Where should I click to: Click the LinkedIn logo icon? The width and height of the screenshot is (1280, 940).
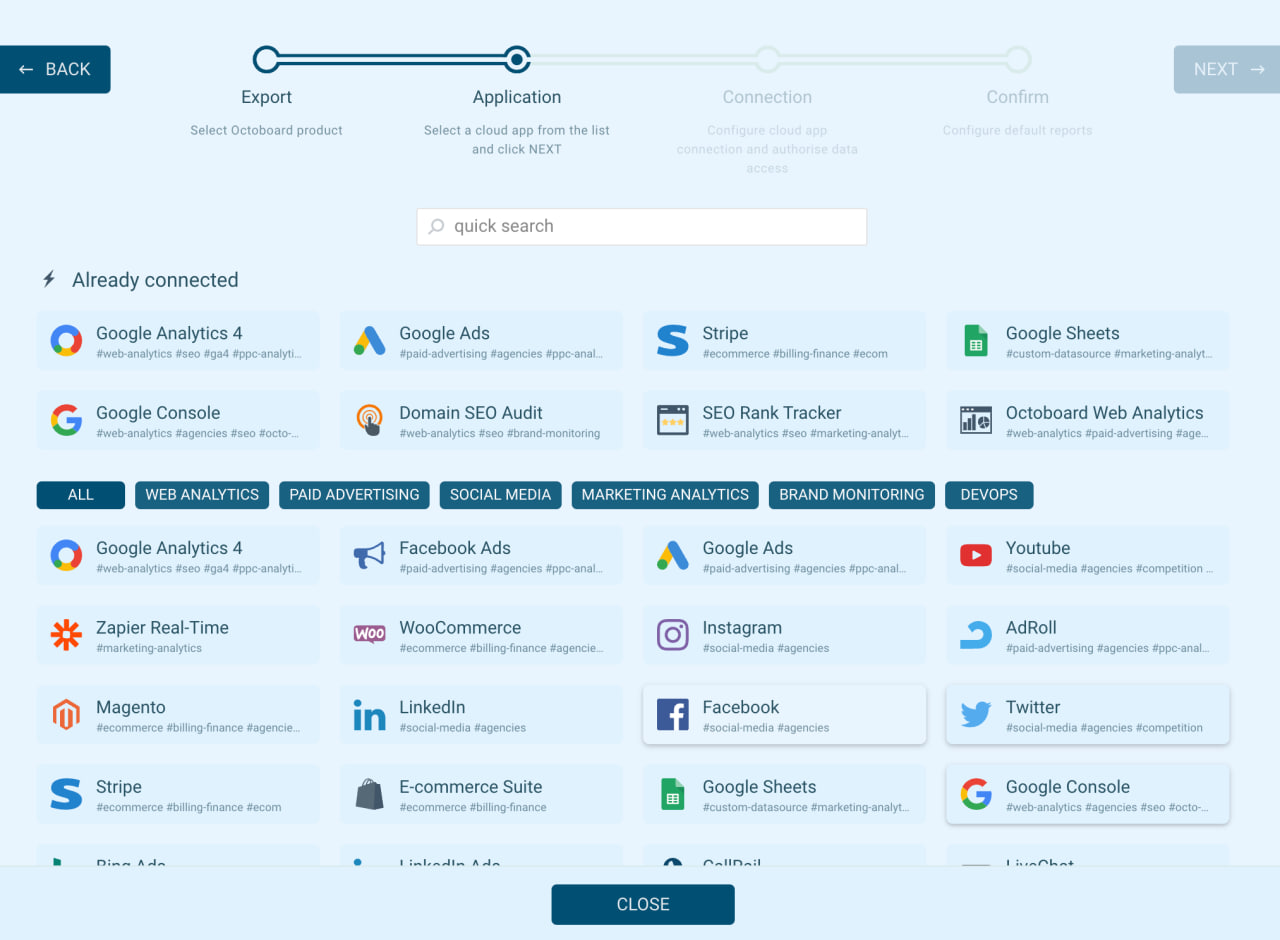pos(369,714)
